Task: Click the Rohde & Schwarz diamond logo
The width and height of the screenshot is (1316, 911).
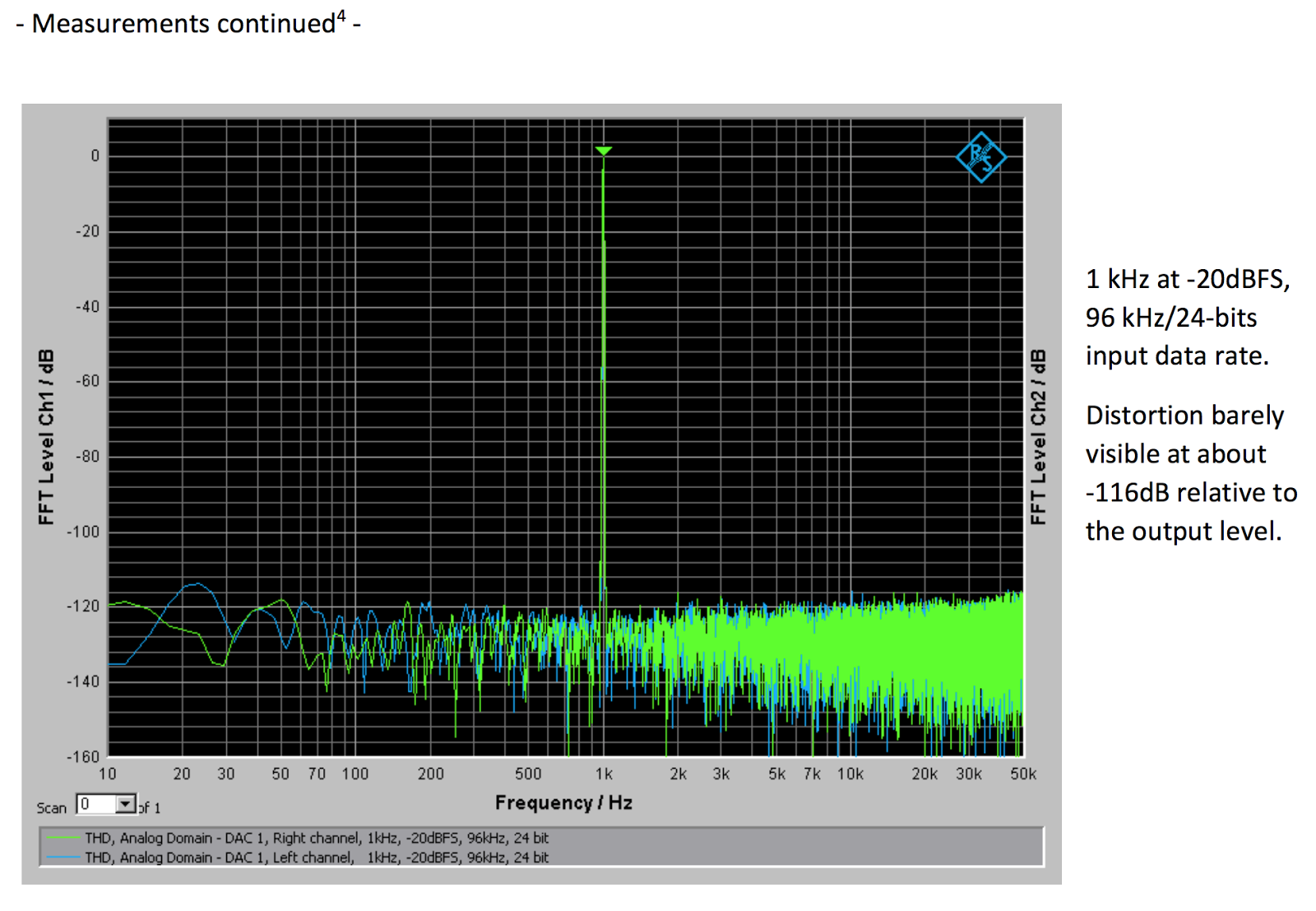Action: [980, 157]
